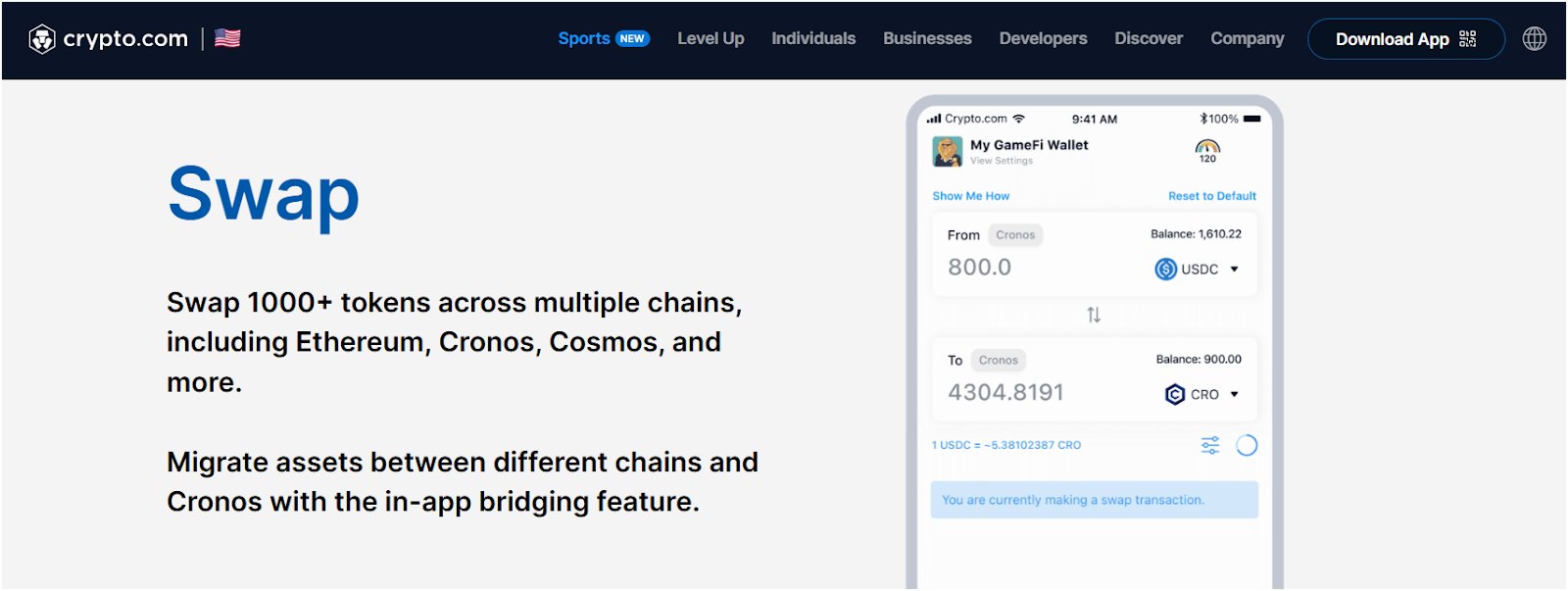Open the Company menu

1247,38
